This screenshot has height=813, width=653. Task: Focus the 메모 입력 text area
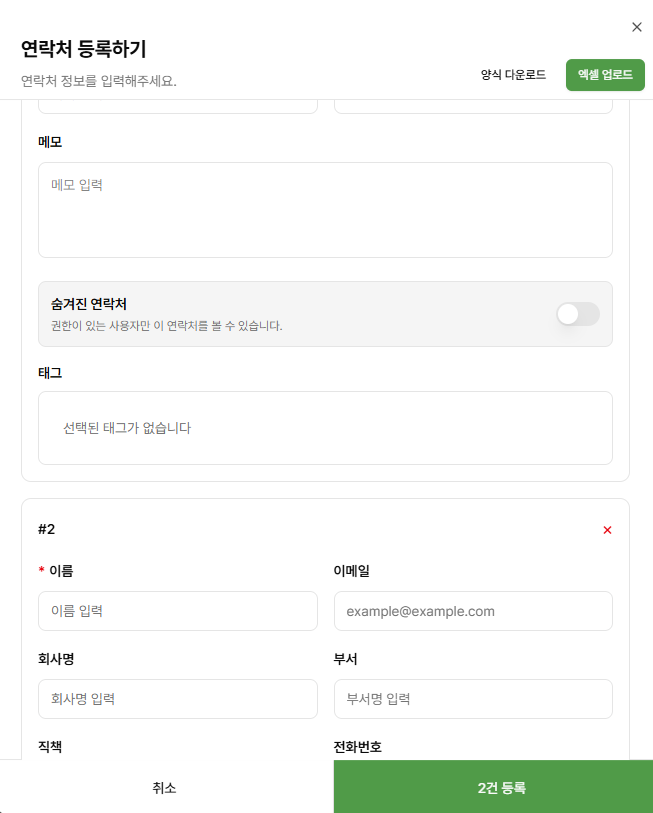tap(325, 210)
